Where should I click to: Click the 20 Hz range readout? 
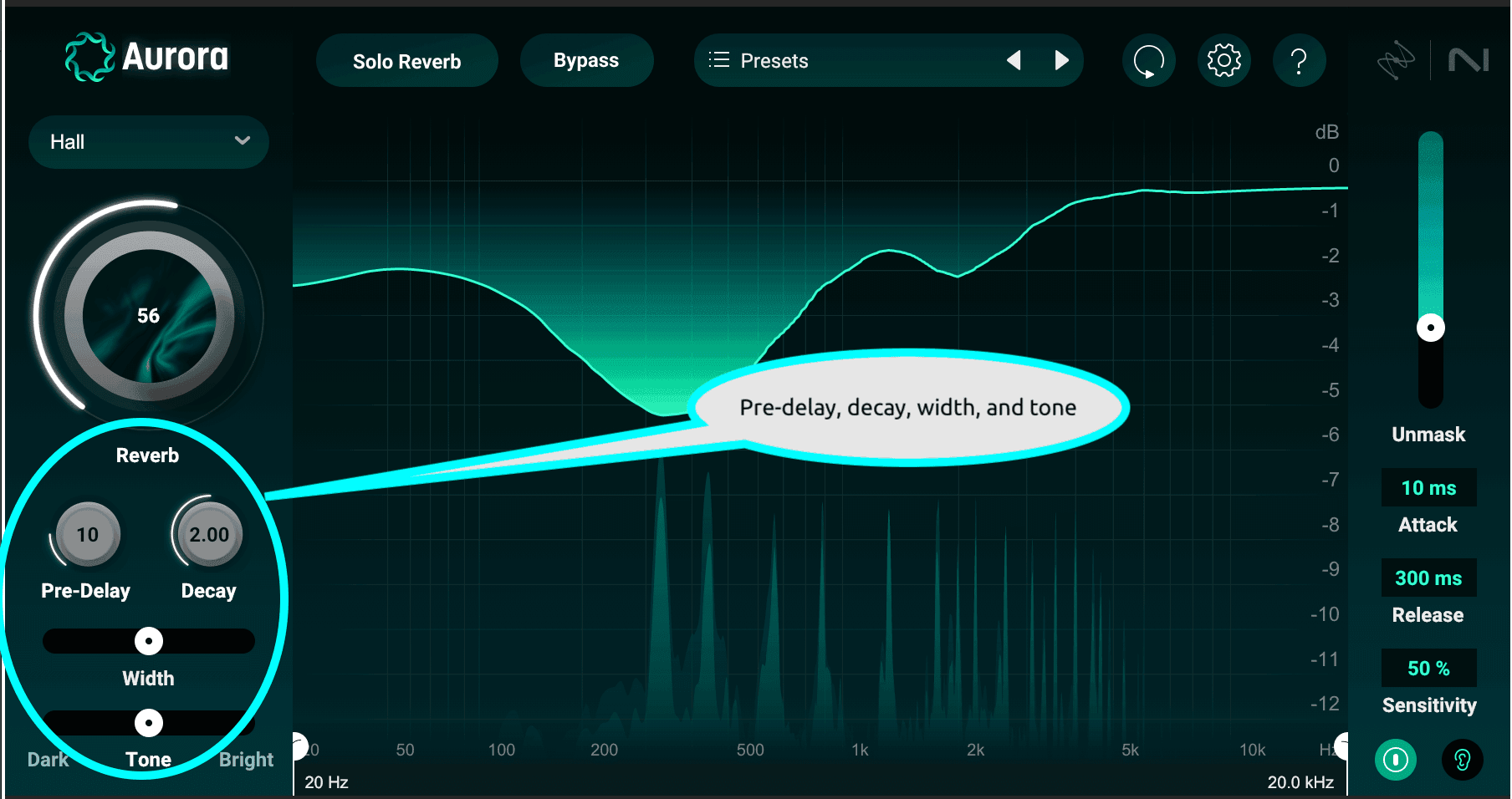[326, 782]
